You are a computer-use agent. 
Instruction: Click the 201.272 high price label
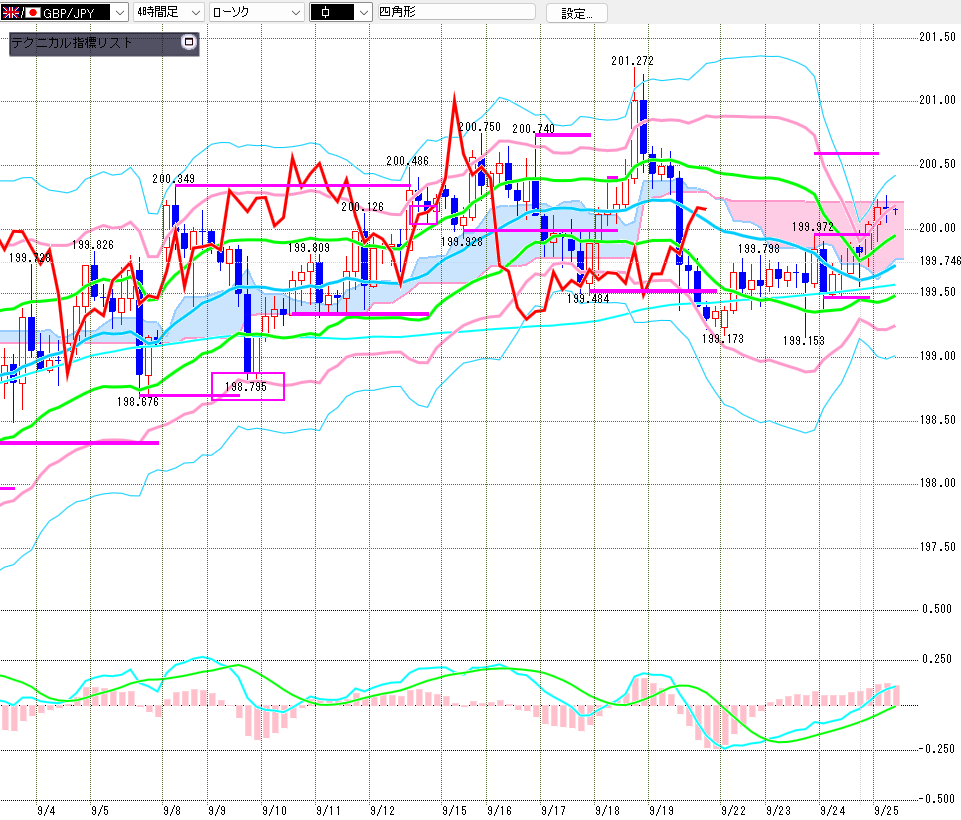(x=632, y=61)
